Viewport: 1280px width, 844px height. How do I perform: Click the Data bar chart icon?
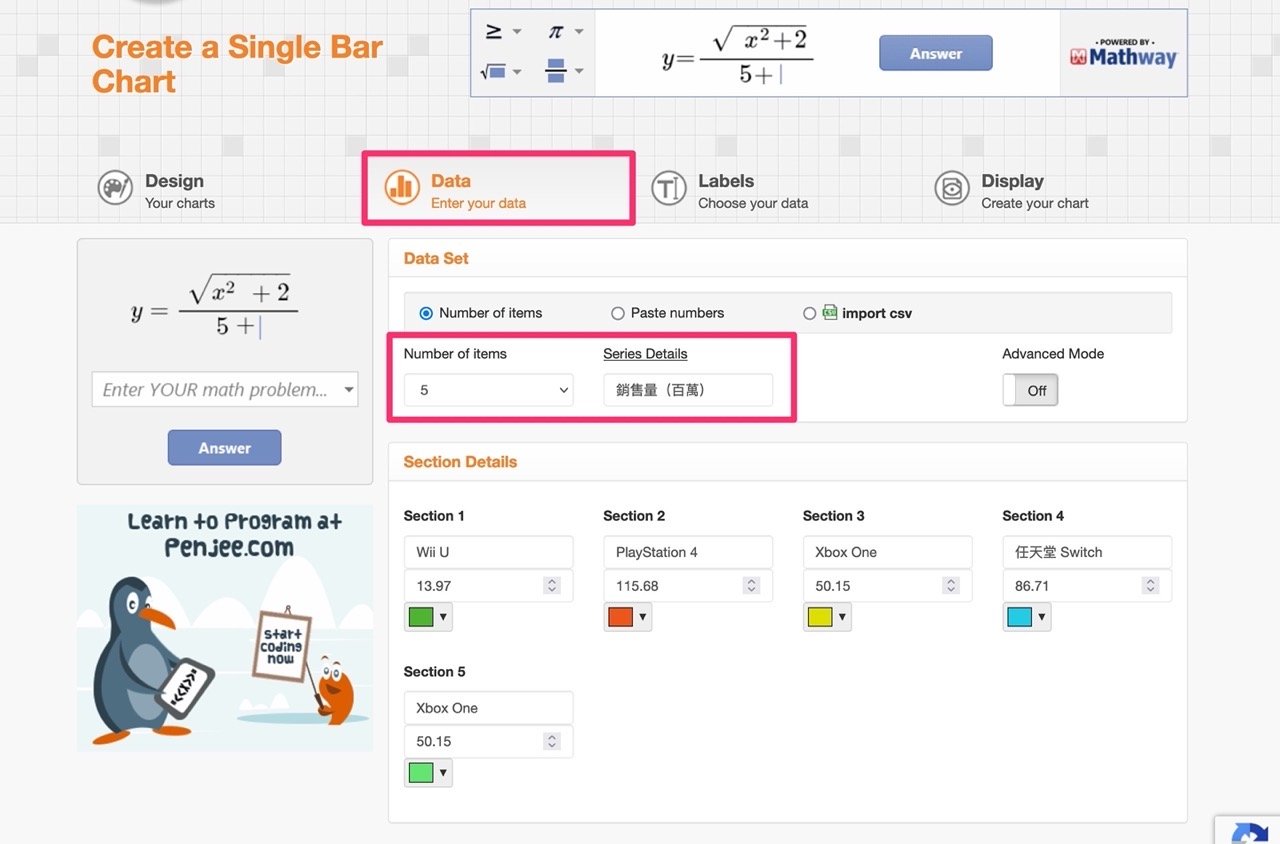click(x=402, y=187)
